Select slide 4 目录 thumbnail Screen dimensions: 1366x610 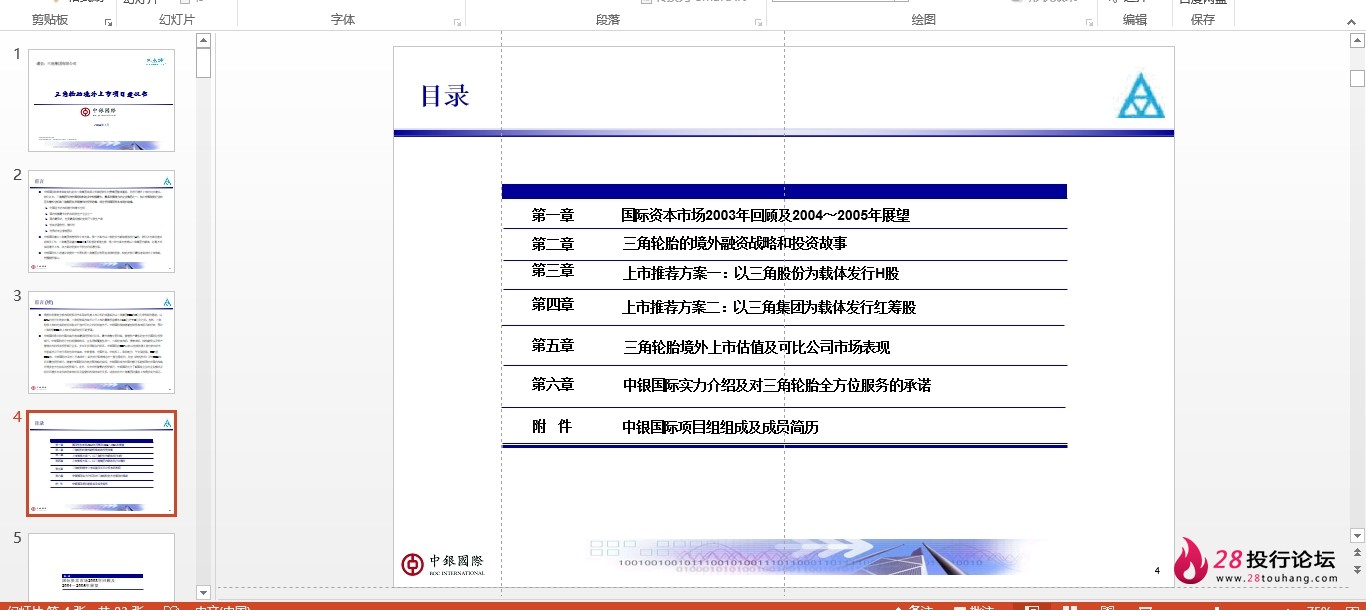tap(101, 463)
